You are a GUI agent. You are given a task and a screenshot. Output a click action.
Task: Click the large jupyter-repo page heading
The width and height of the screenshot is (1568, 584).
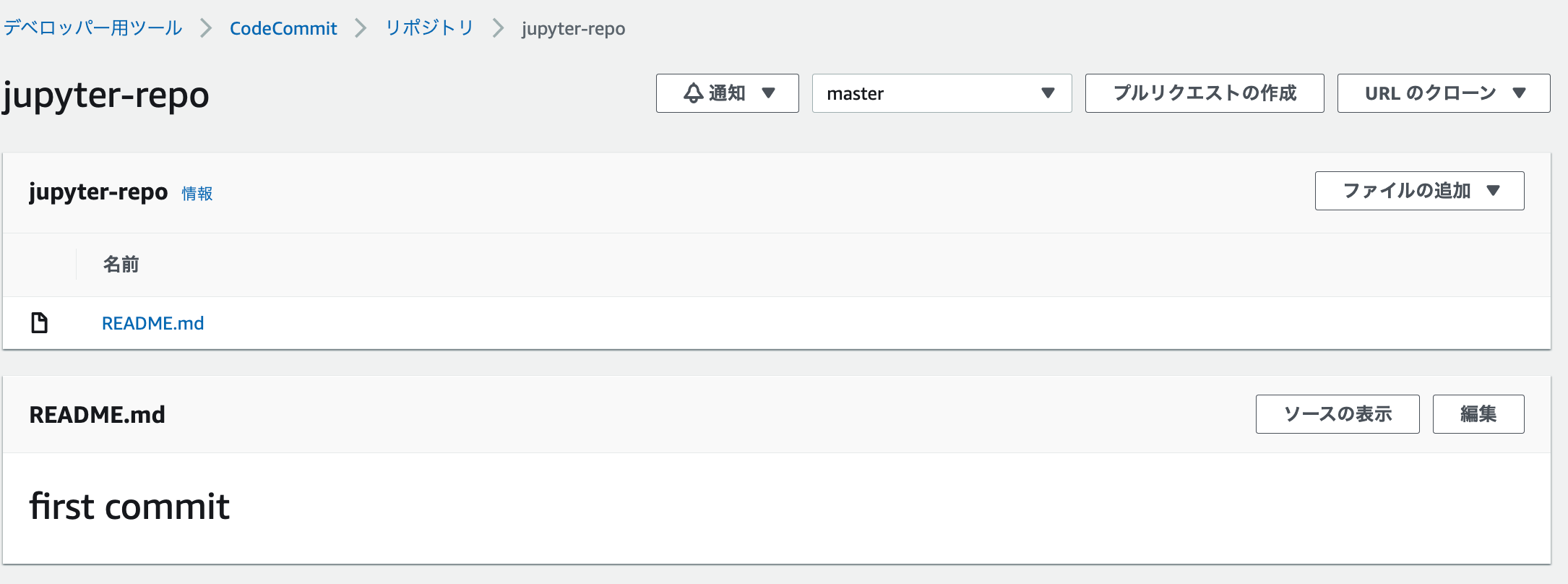point(105,96)
